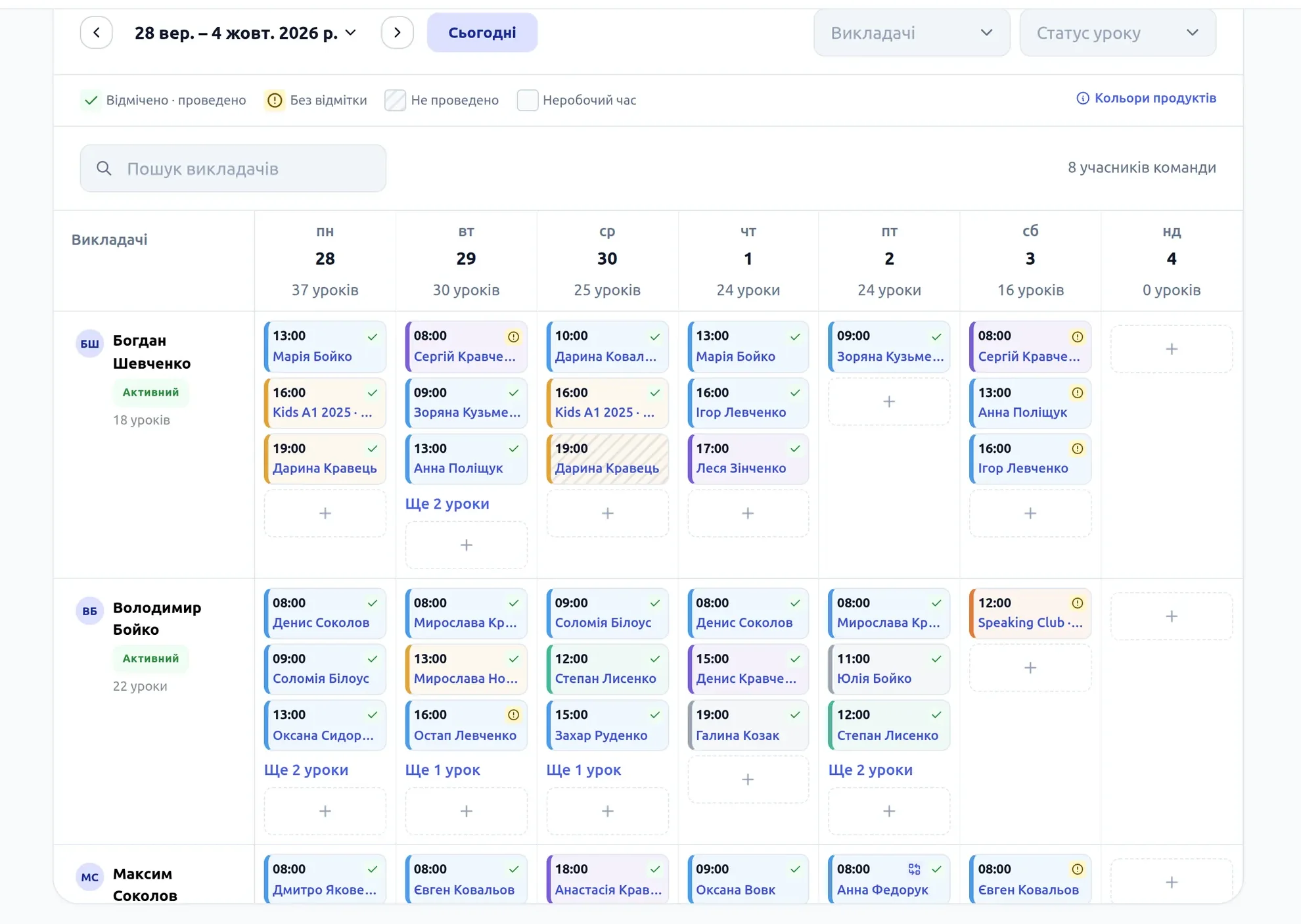Click the magnifier icon in teacher search
The width and height of the screenshot is (1301, 924).
click(x=104, y=168)
